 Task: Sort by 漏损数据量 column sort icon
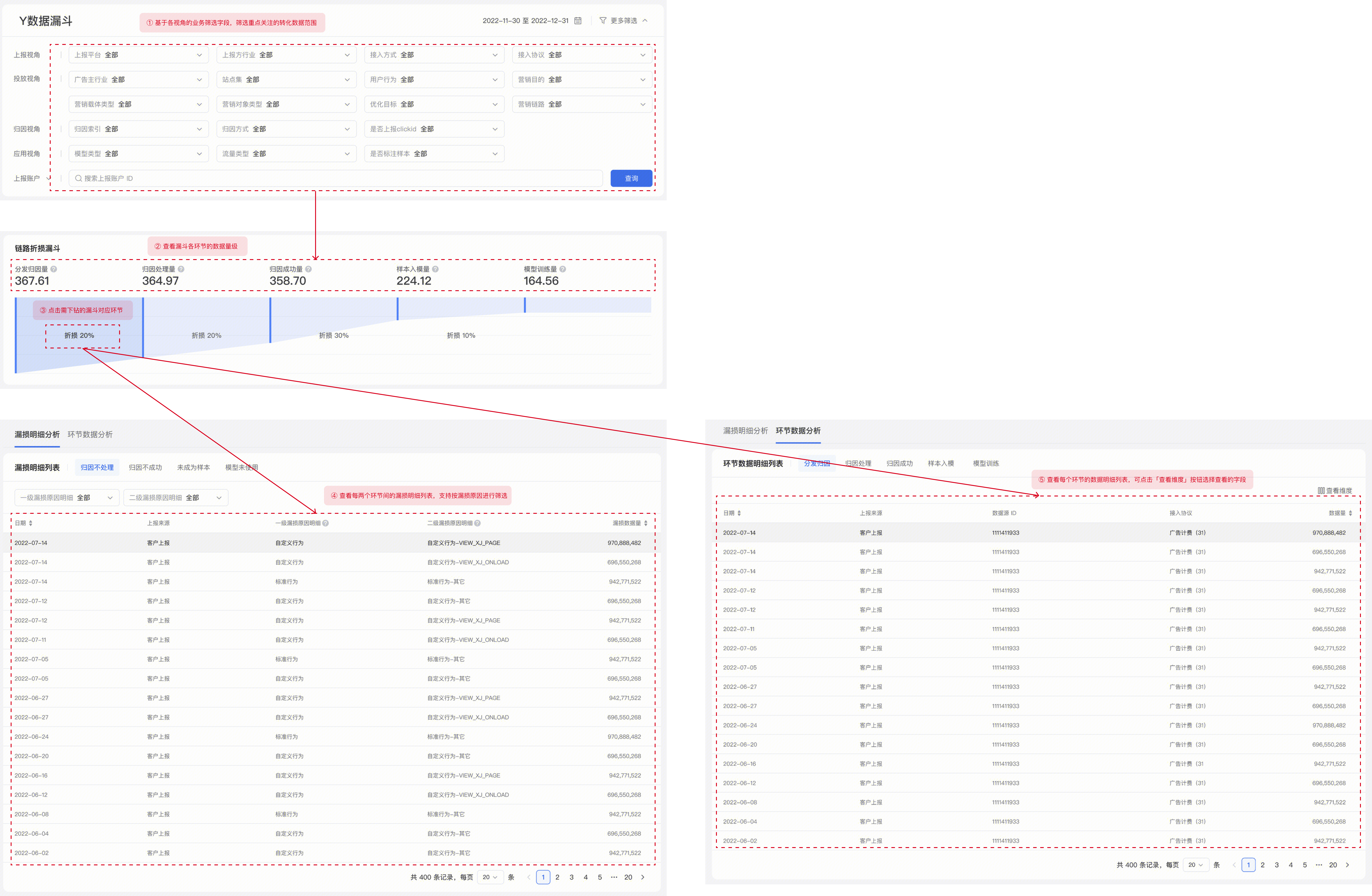pyautogui.click(x=646, y=523)
